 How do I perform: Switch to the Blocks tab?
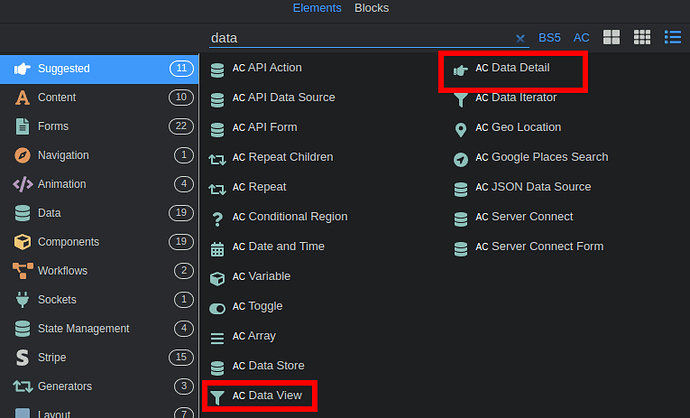(371, 8)
